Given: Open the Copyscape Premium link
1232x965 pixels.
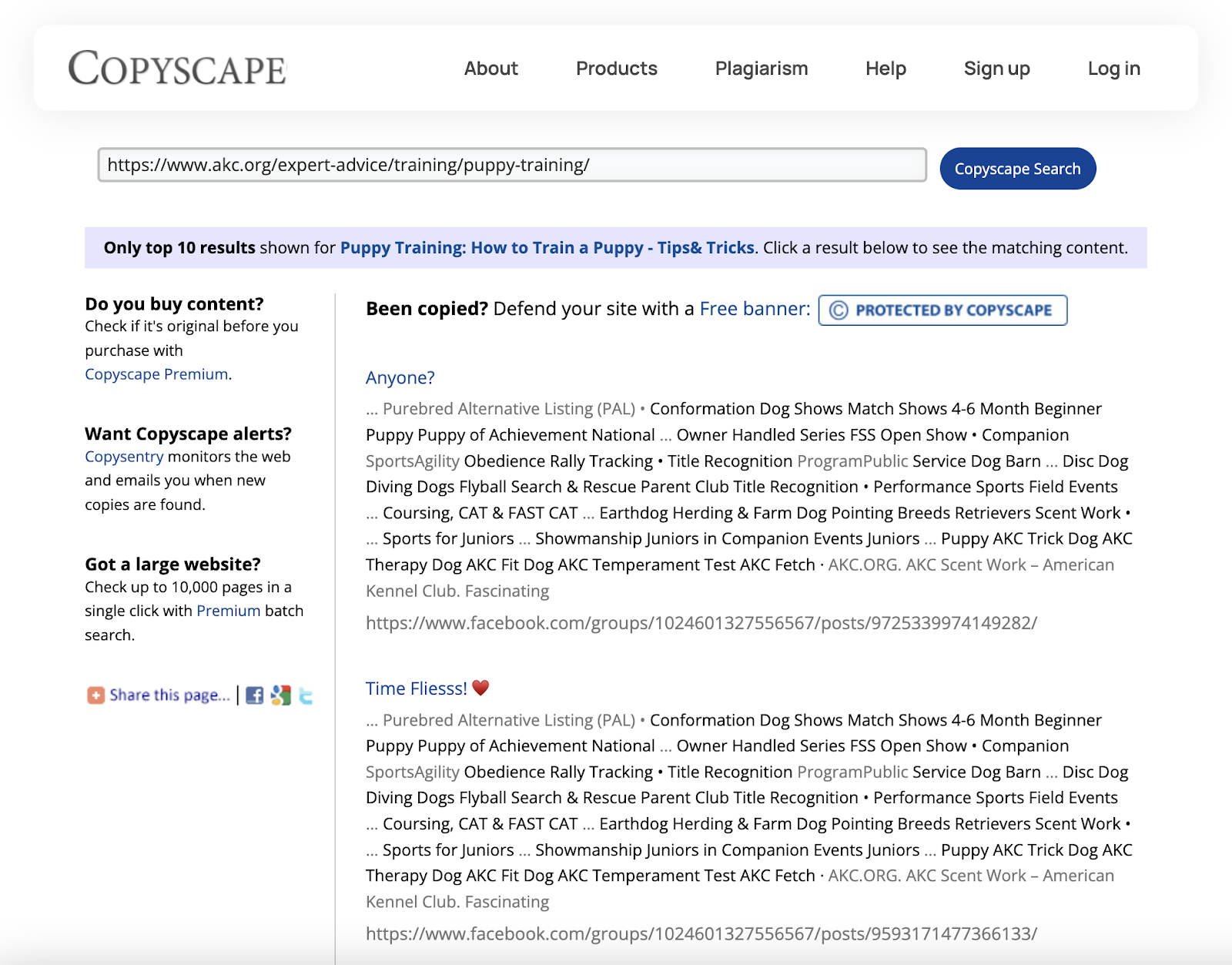Looking at the screenshot, I should coord(155,374).
